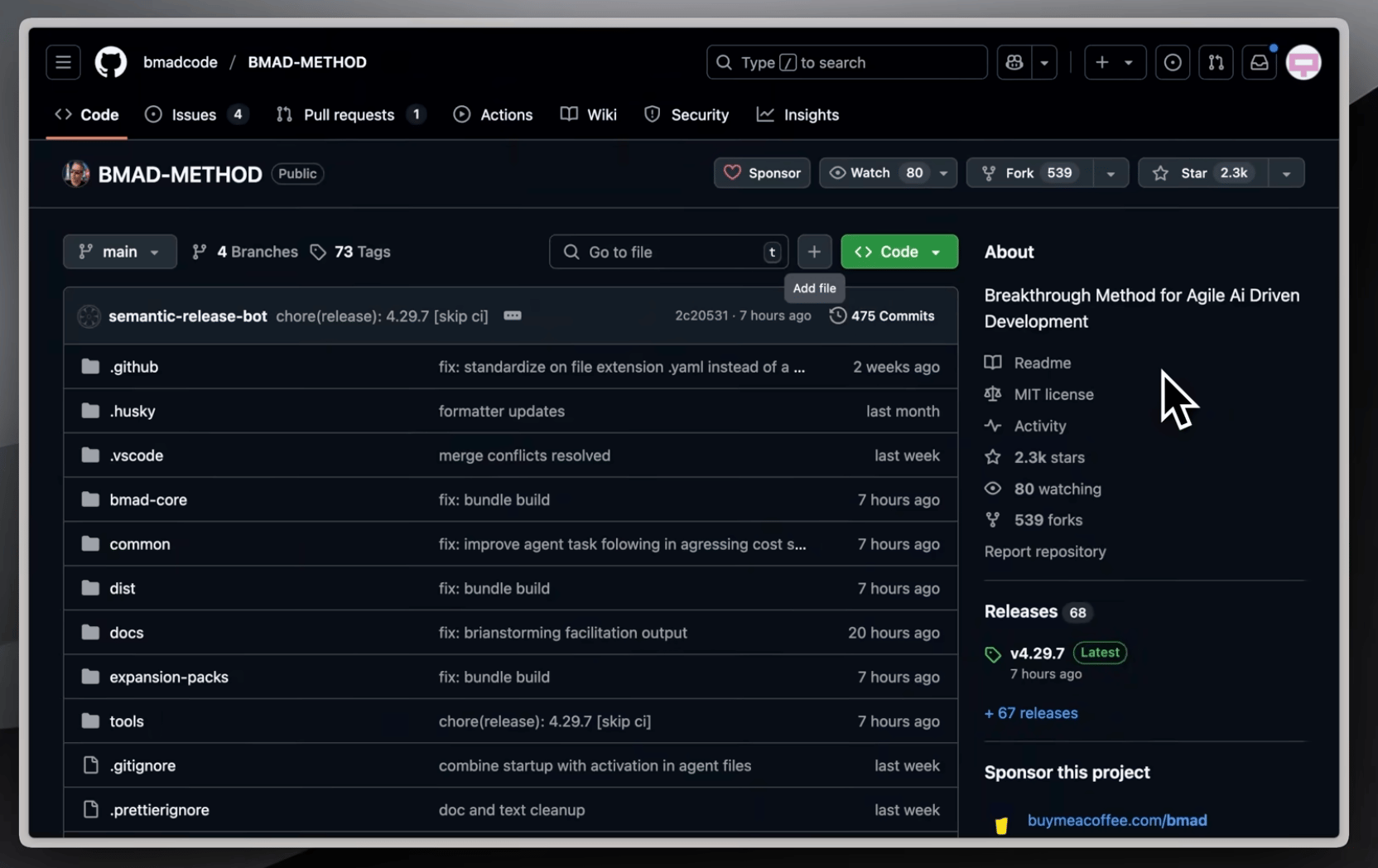This screenshot has height=868, width=1378.
Task: Open the main branch selector dropdown
Action: (x=120, y=252)
